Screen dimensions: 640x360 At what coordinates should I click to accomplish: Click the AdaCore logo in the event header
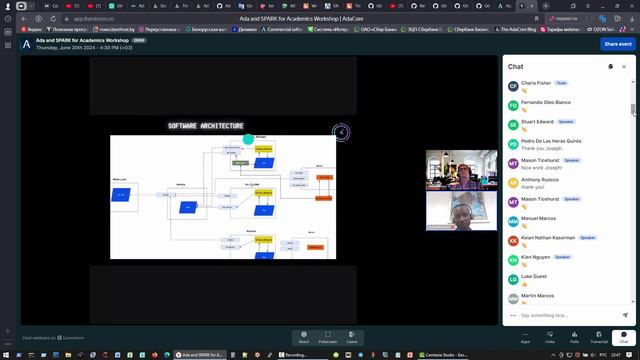click(27, 44)
